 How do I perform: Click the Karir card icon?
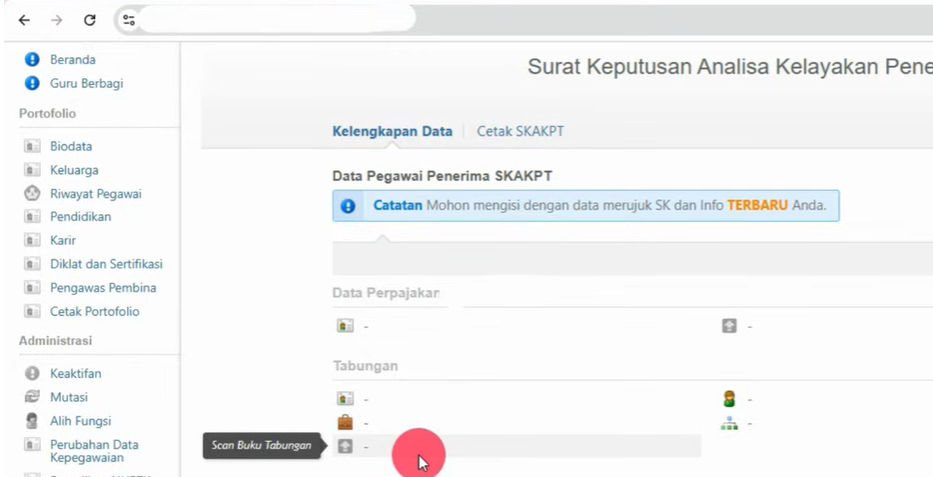tap(32, 240)
